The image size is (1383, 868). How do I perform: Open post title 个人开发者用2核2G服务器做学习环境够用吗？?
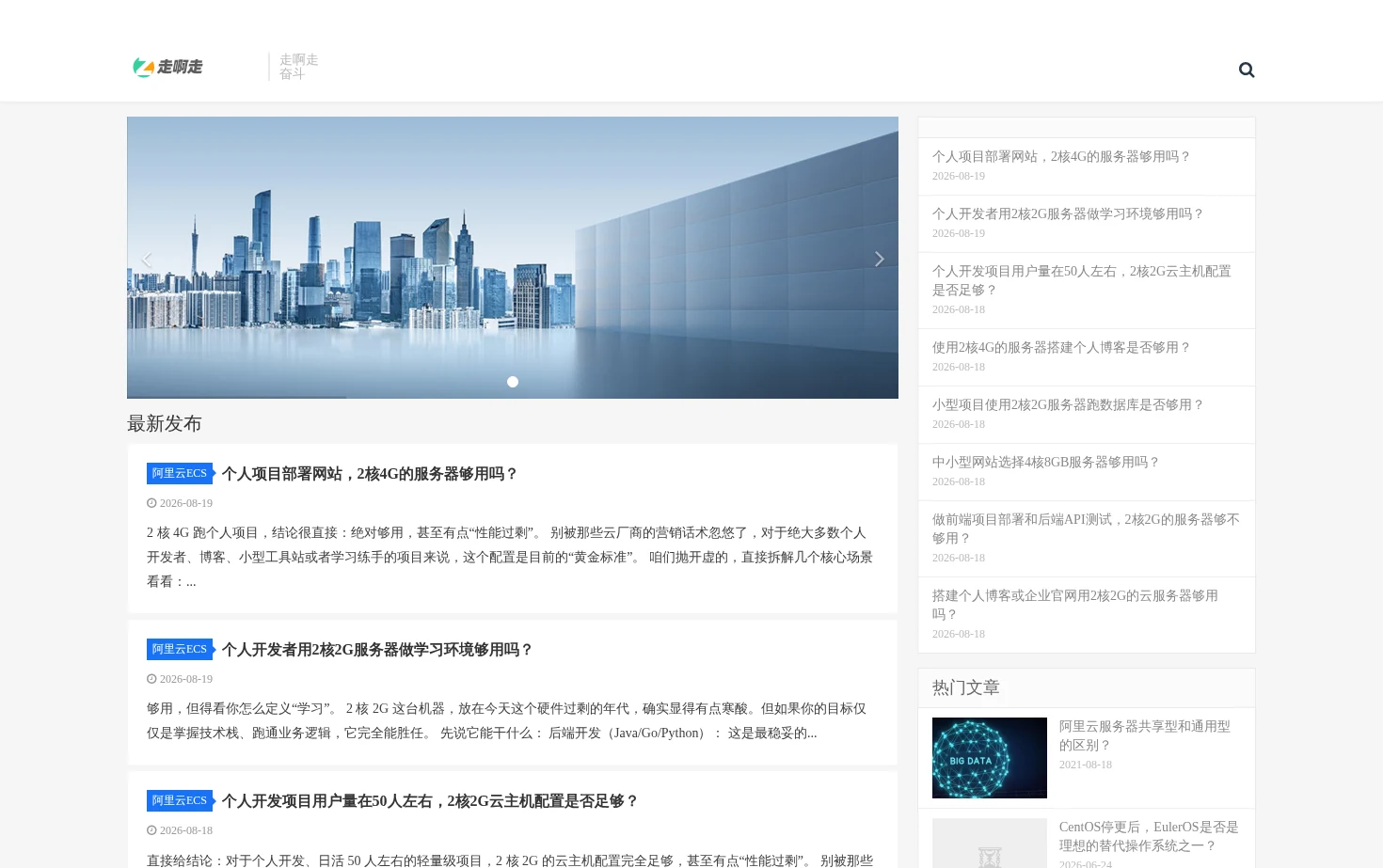(x=377, y=650)
